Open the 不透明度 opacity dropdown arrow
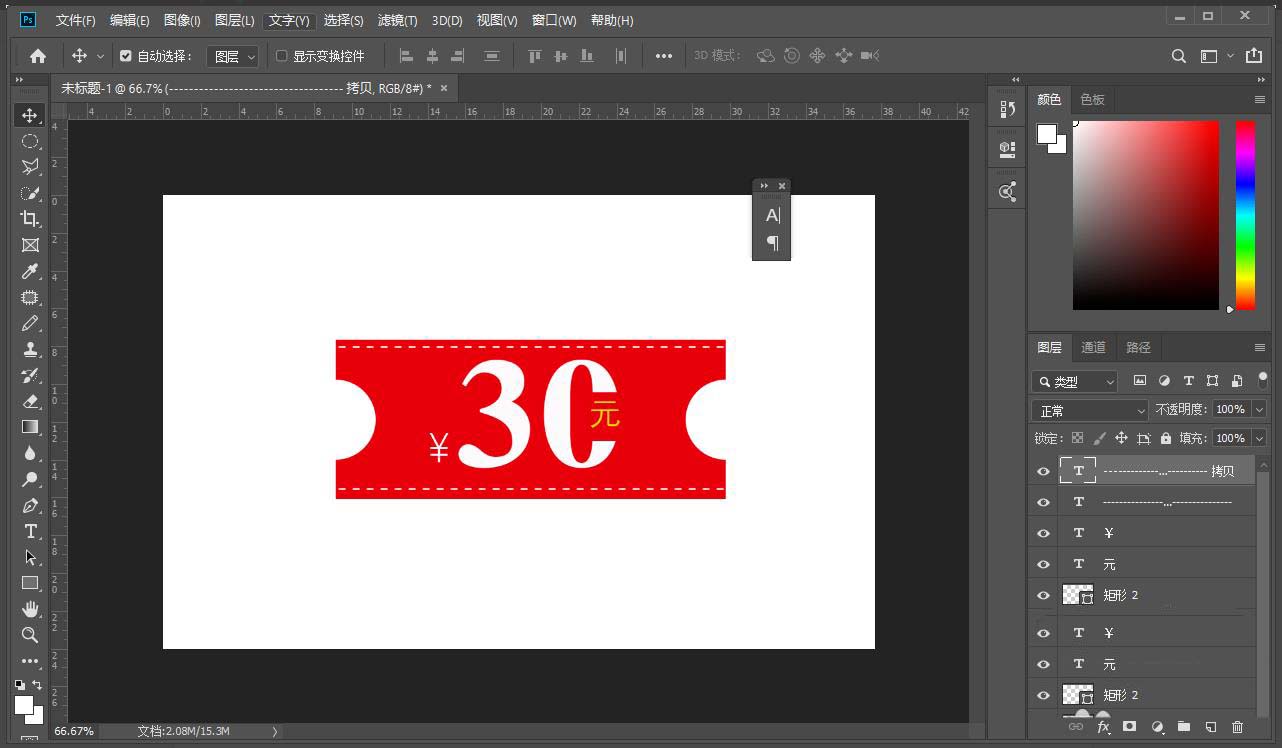This screenshot has width=1282, height=748. pyautogui.click(x=1259, y=410)
